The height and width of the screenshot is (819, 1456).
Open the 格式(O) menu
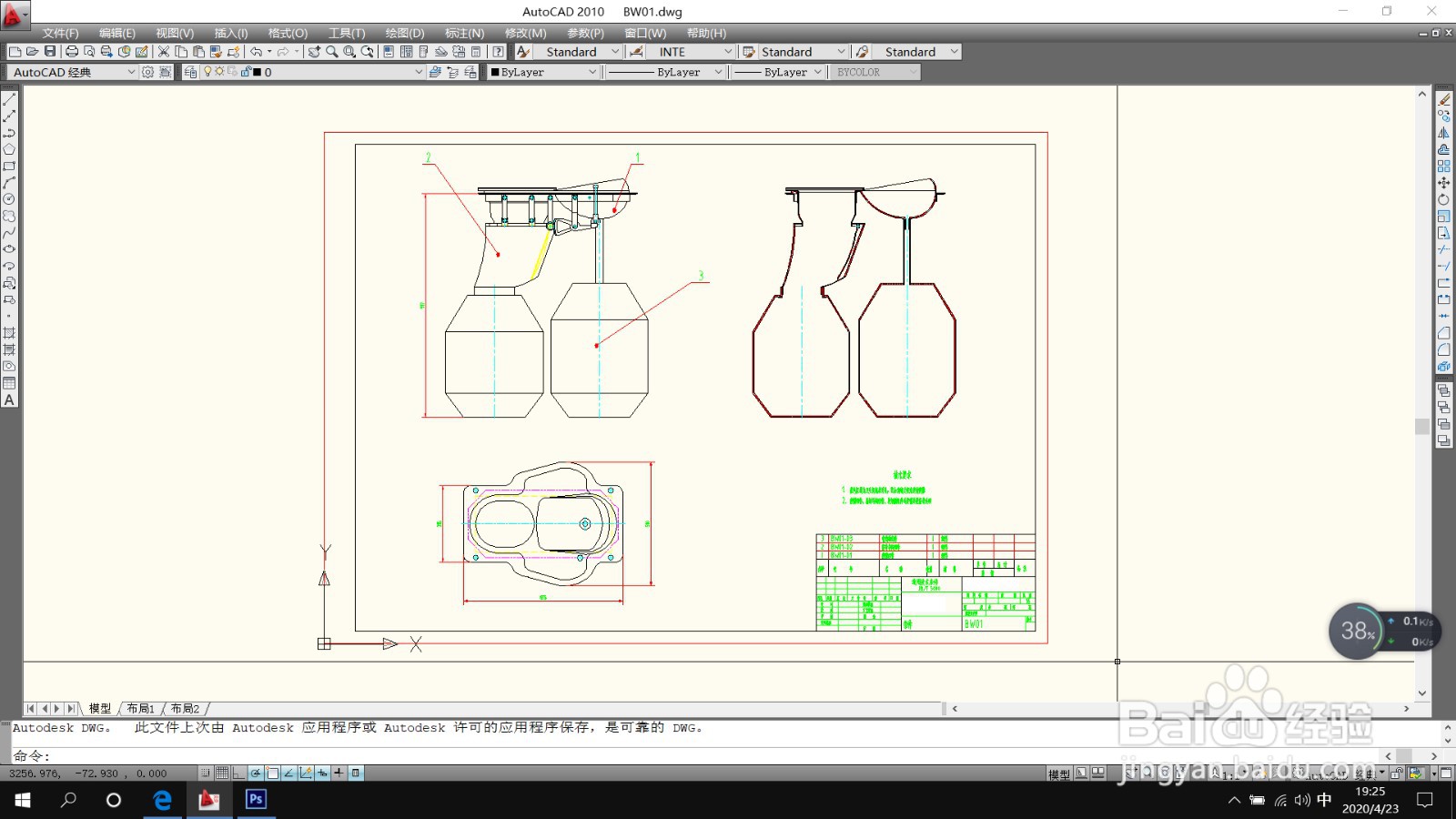coord(288,33)
